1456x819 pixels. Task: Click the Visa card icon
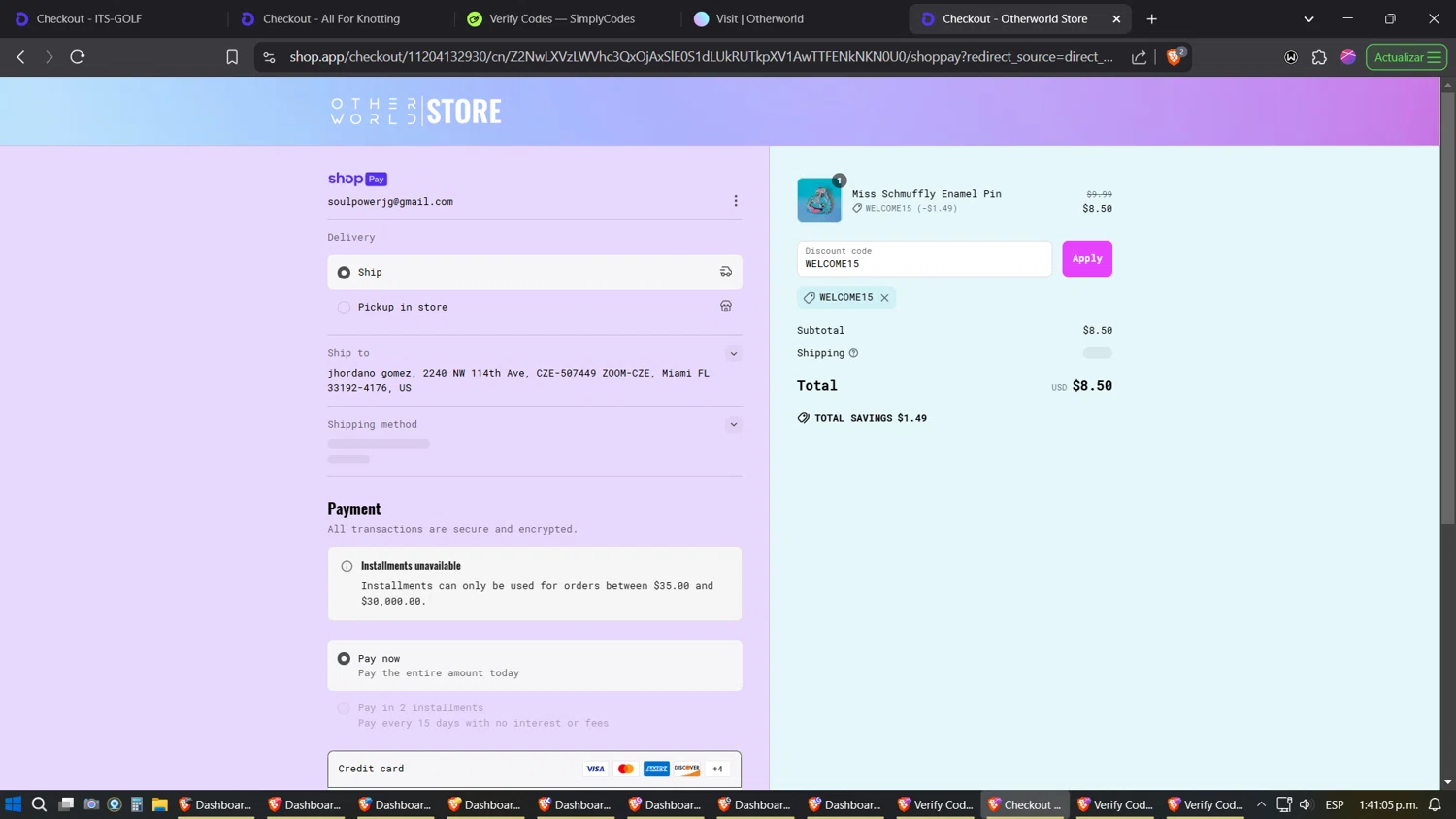595,769
